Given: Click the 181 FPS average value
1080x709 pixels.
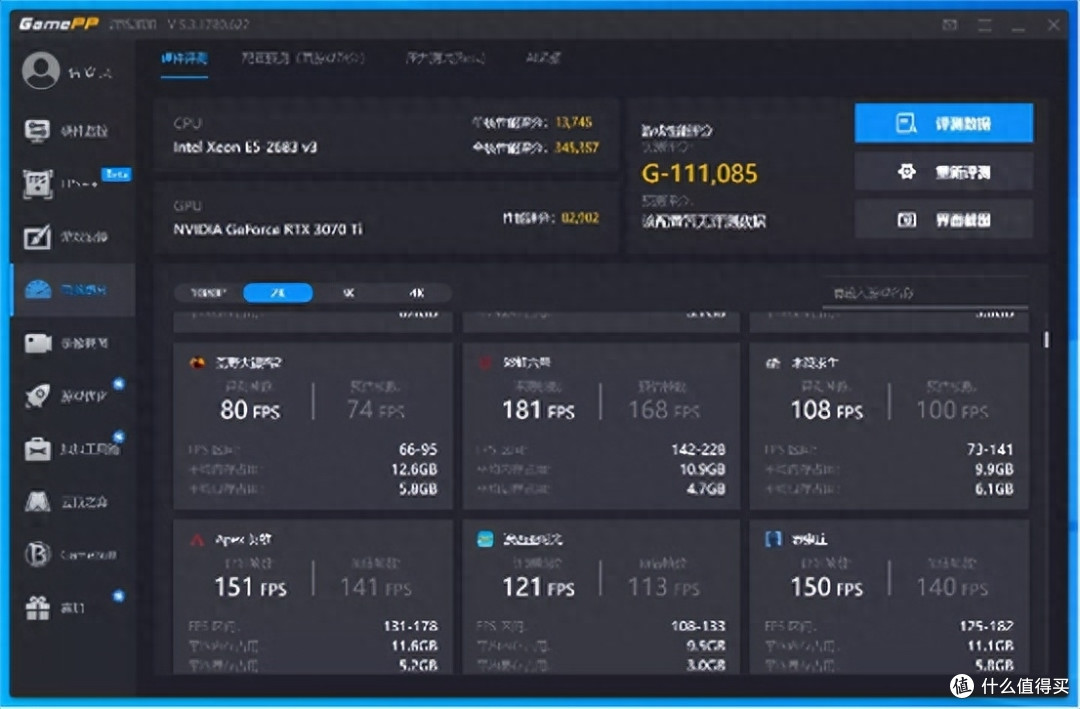Looking at the screenshot, I should coord(538,410).
